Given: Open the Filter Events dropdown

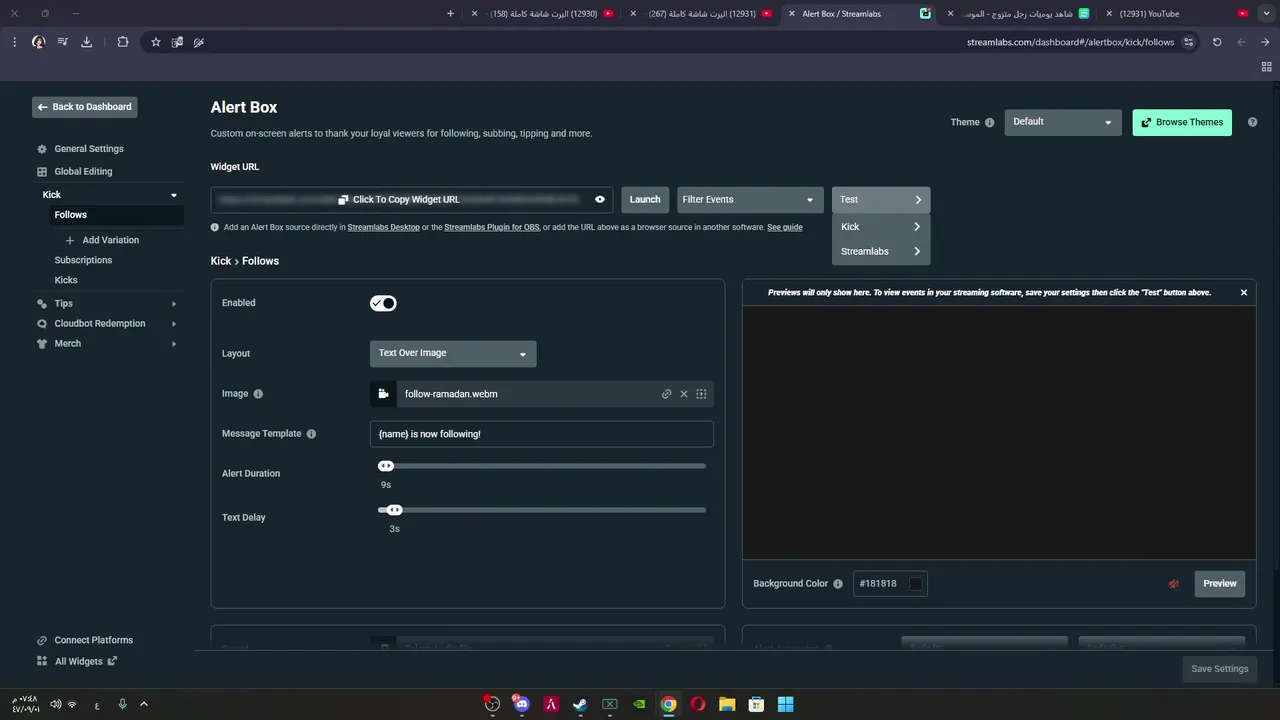Looking at the screenshot, I should [750, 200].
